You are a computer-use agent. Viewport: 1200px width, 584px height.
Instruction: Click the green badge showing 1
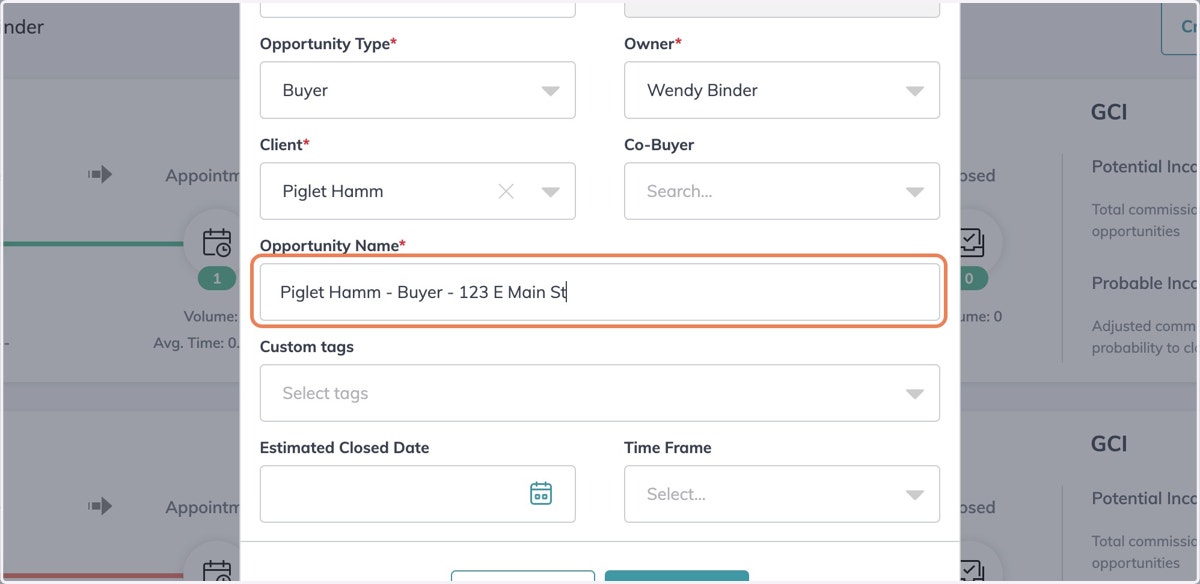click(x=217, y=279)
